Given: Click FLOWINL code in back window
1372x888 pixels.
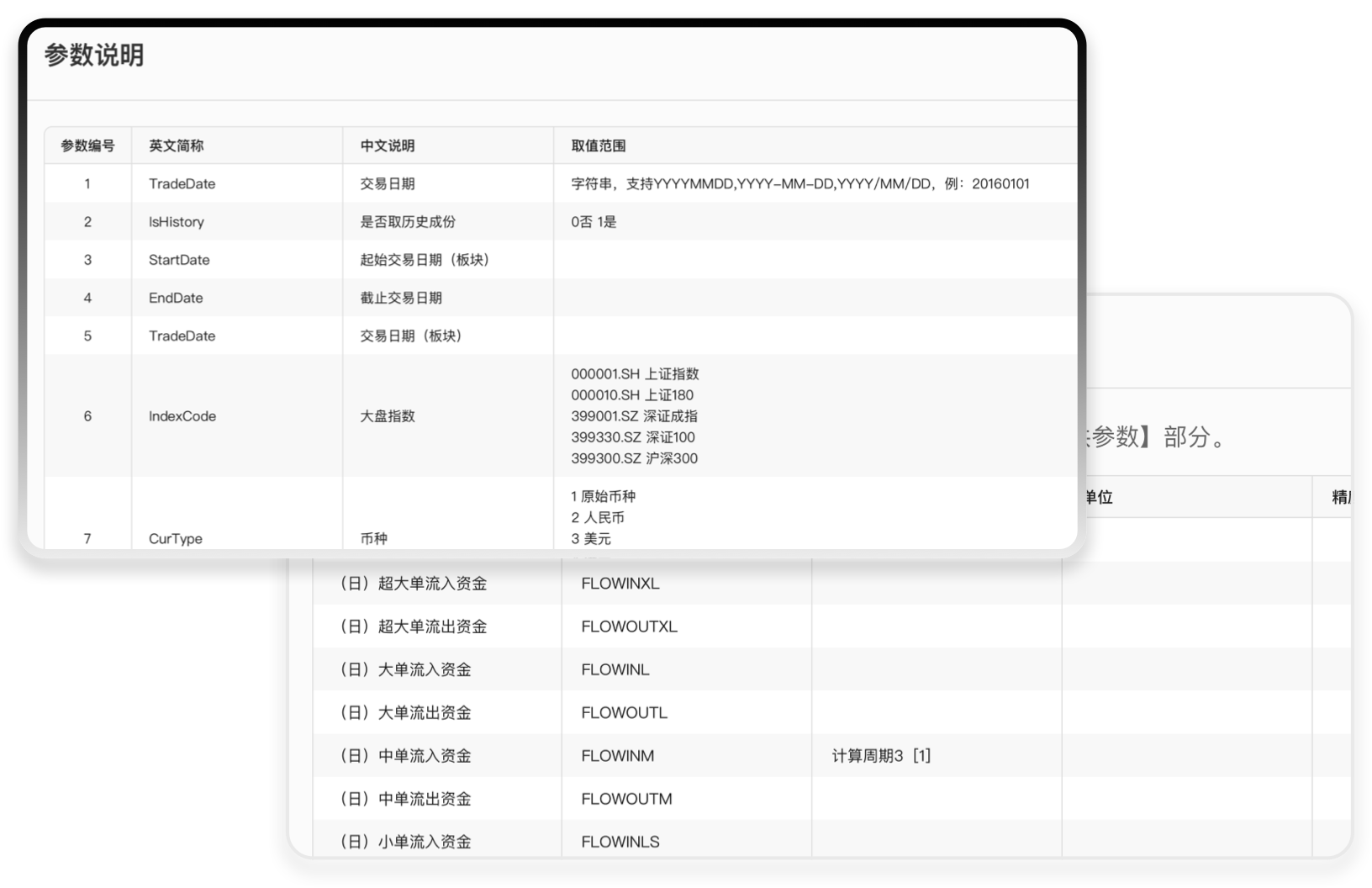Looking at the screenshot, I should (615, 670).
